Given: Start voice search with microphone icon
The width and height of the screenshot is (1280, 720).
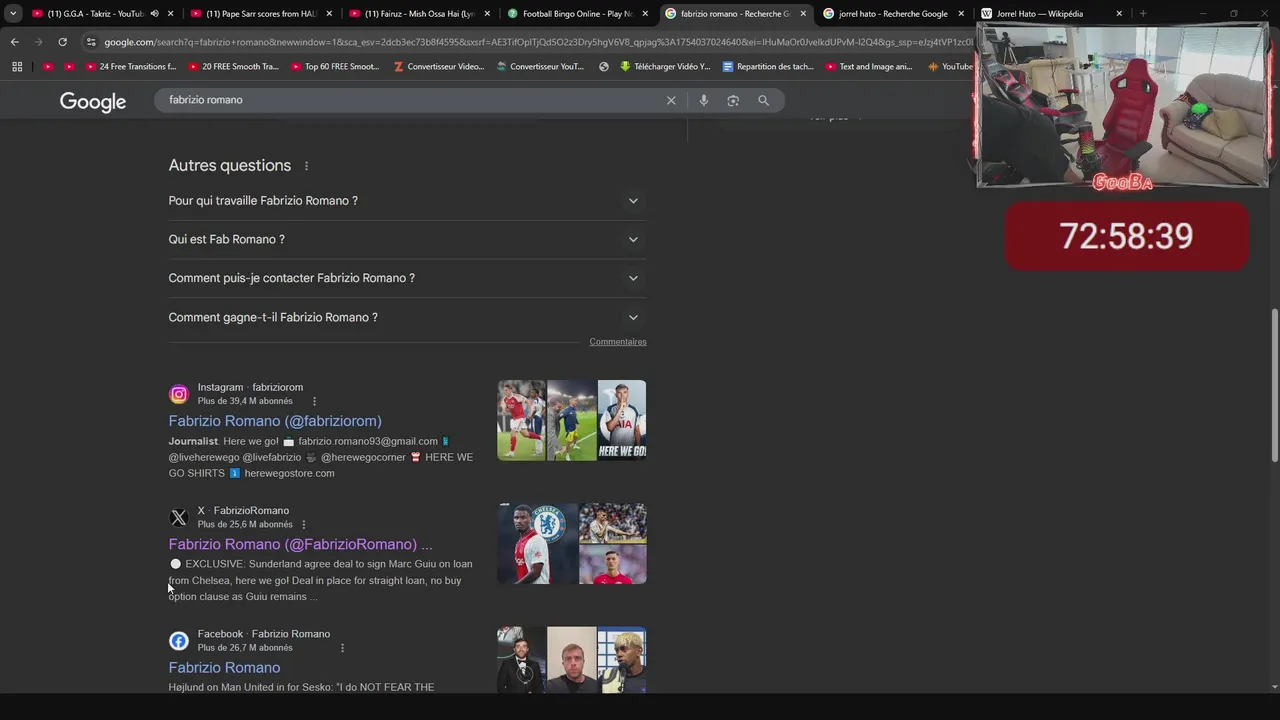Looking at the screenshot, I should point(704,100).
